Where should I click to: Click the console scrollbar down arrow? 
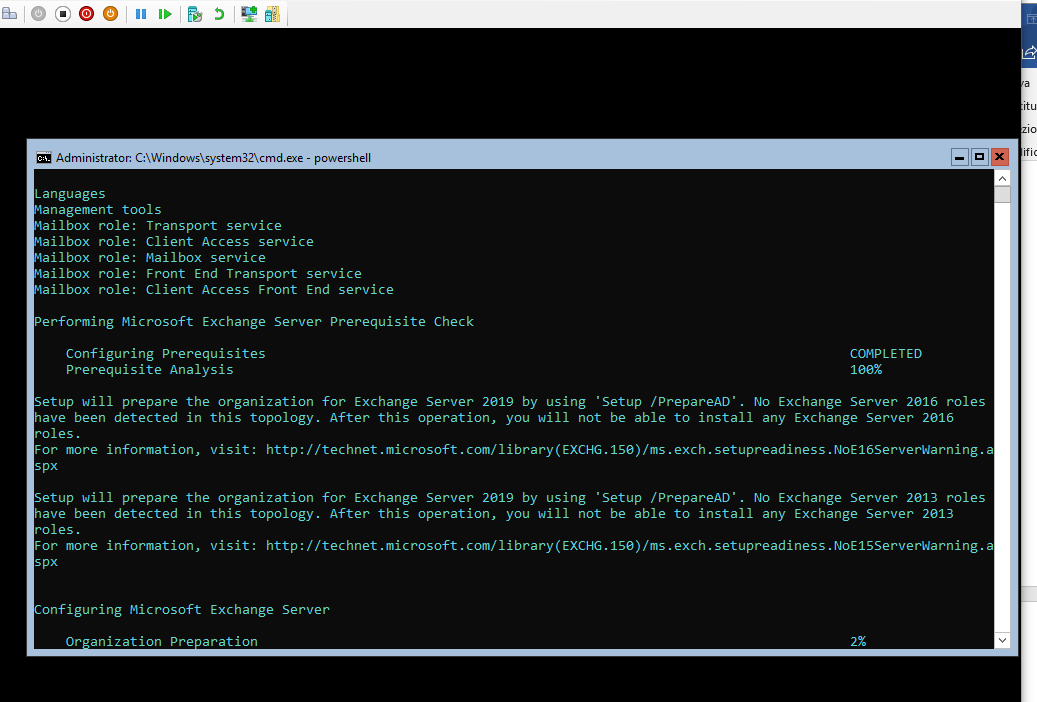[x=1003, y=640]
